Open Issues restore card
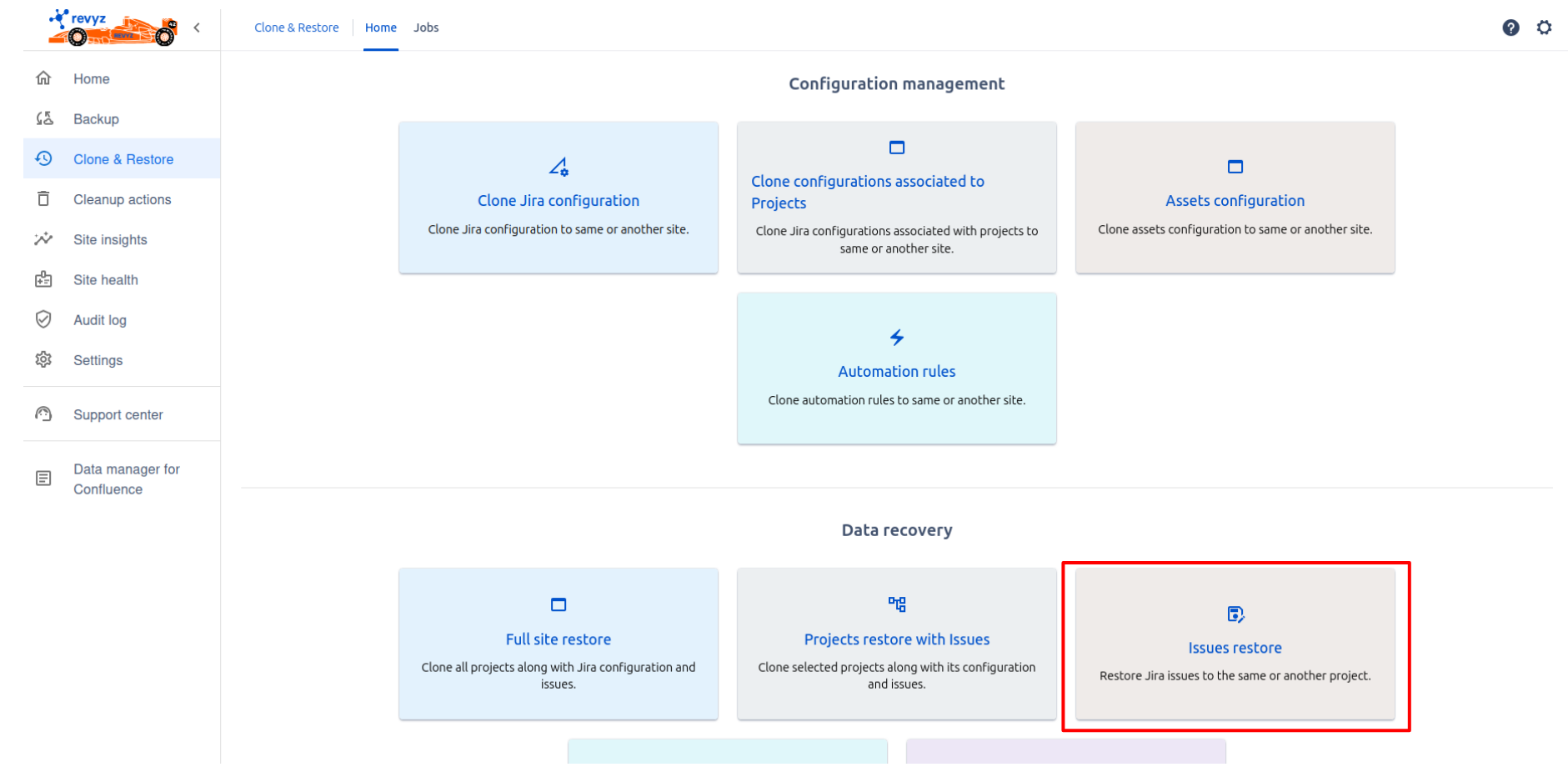This screenshot has height=767, width=1568. click(x=1235, y=647)
